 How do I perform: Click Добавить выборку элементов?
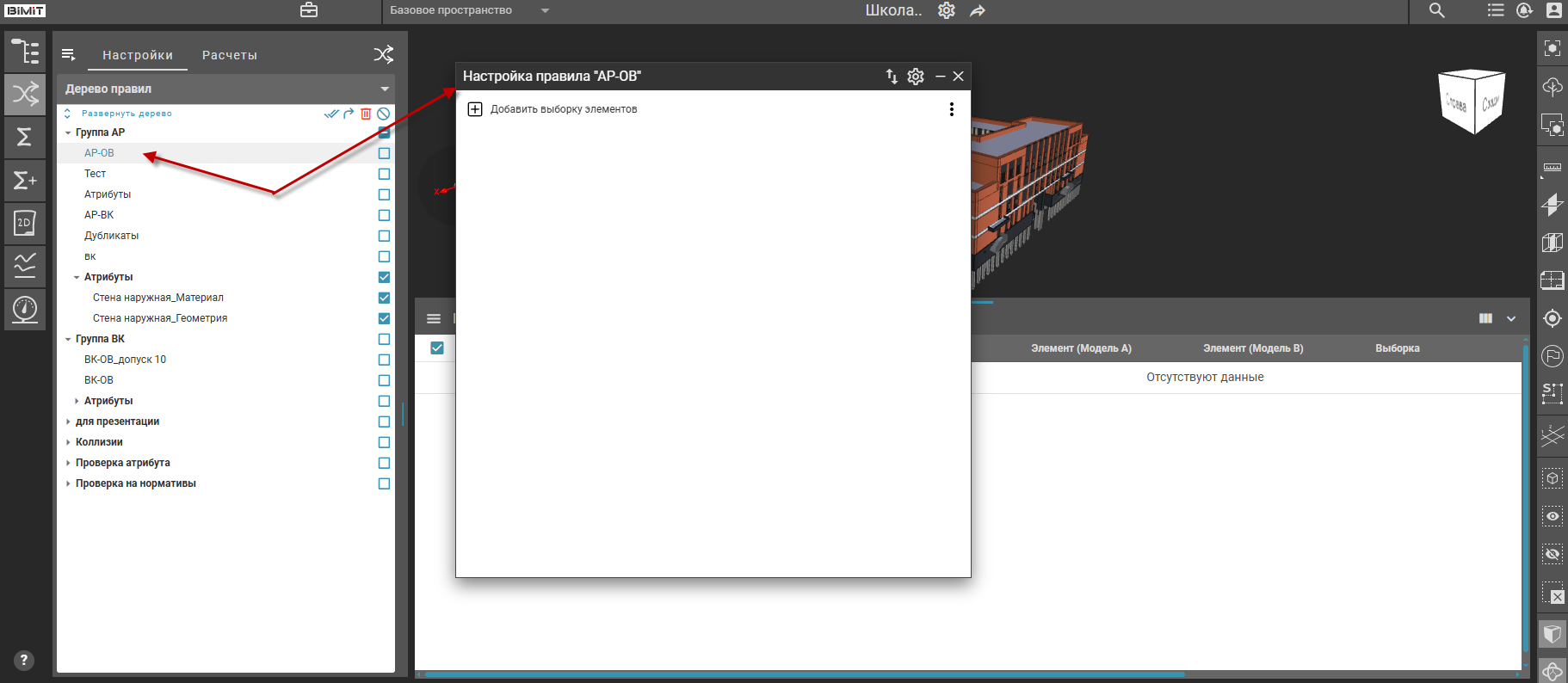point(563,109)
